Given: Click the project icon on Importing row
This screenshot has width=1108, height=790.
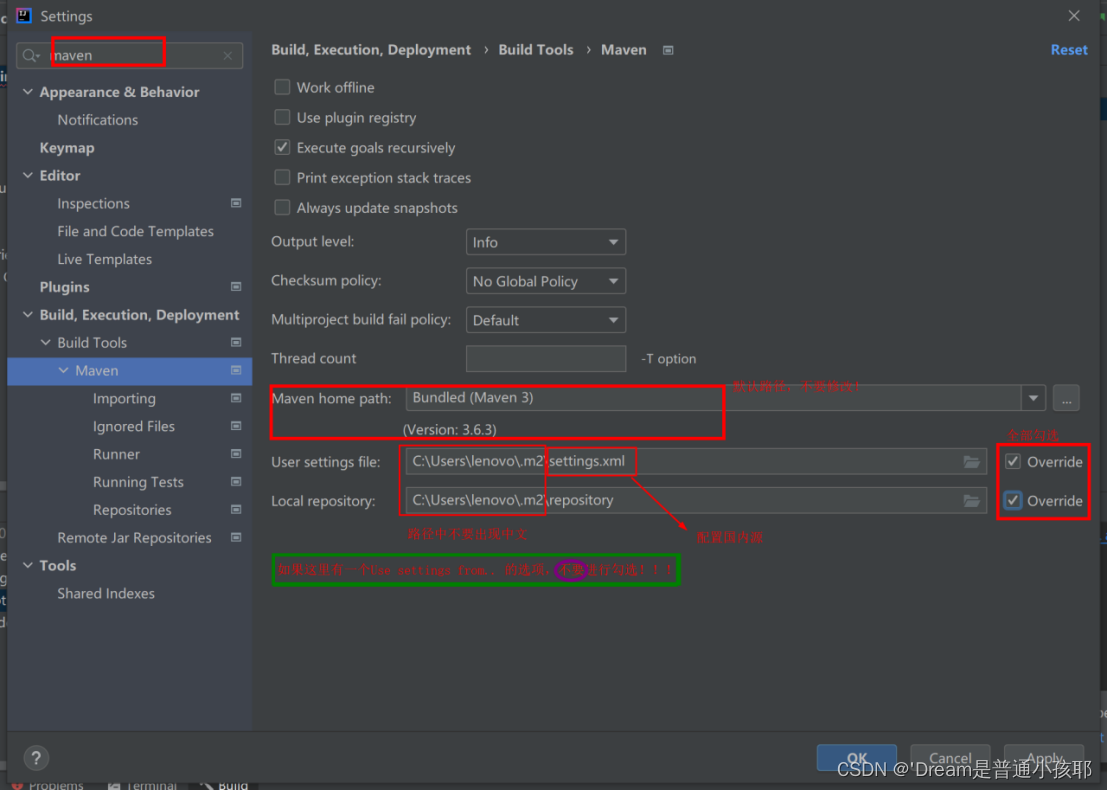Looking at the screenshot, I should (x=236, y=398).
